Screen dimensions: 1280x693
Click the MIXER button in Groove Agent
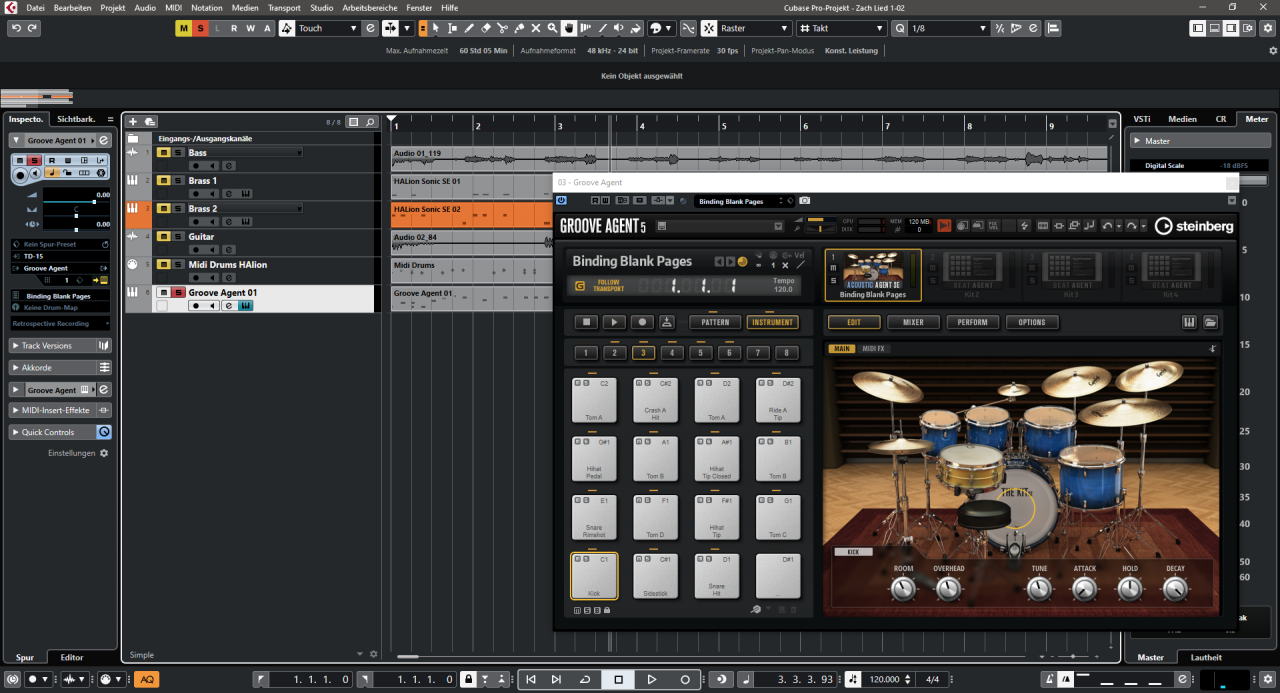[913, 322]
